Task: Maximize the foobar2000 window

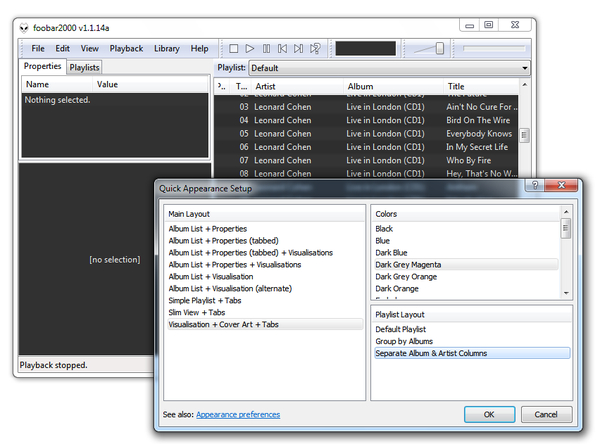Action: (x=489, y=25)
